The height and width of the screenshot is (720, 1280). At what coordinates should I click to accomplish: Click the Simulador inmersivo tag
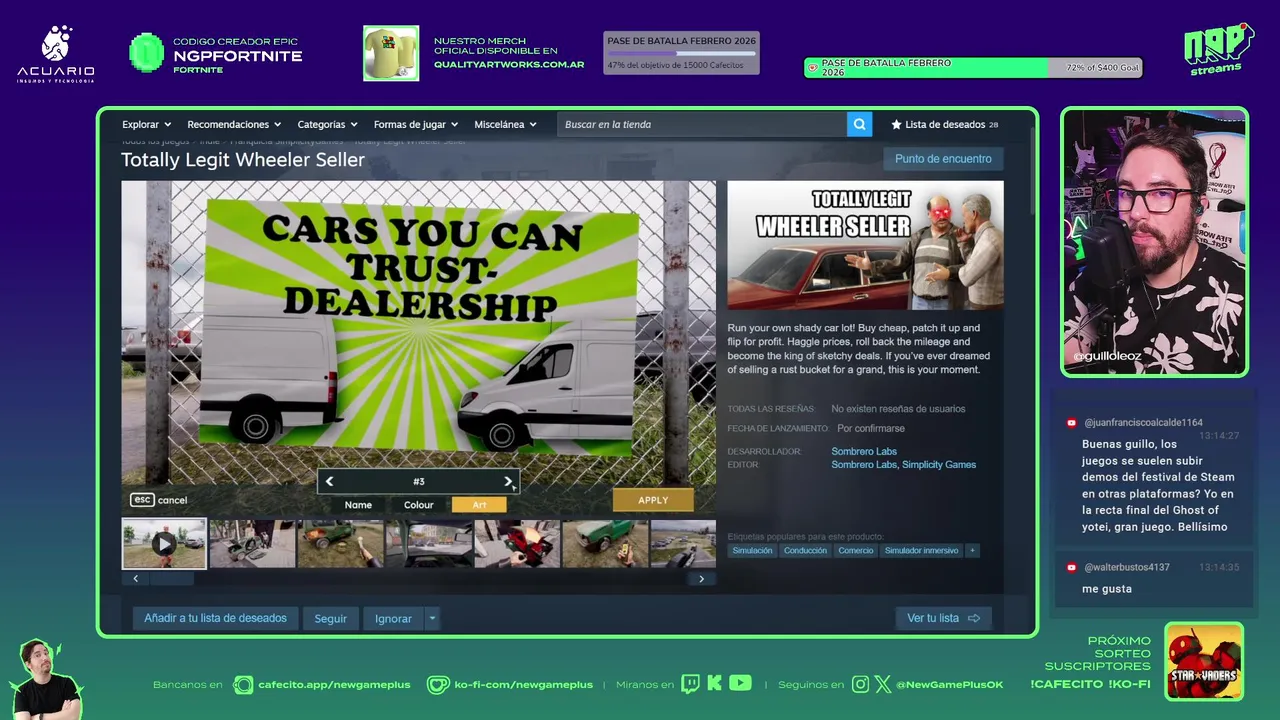pos(921,550)
